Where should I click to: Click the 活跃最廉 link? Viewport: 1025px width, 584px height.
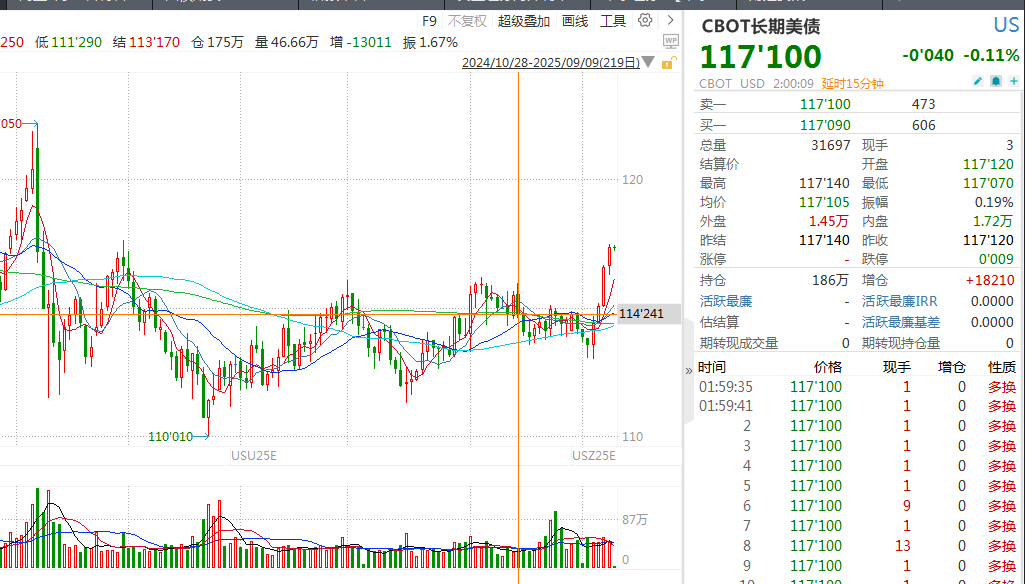coord(725,301)
